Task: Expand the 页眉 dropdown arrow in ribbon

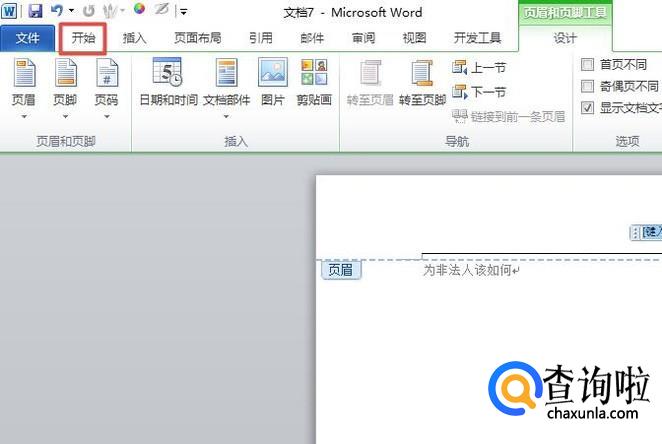Action: pyautogui.click(x=24, y=116)
